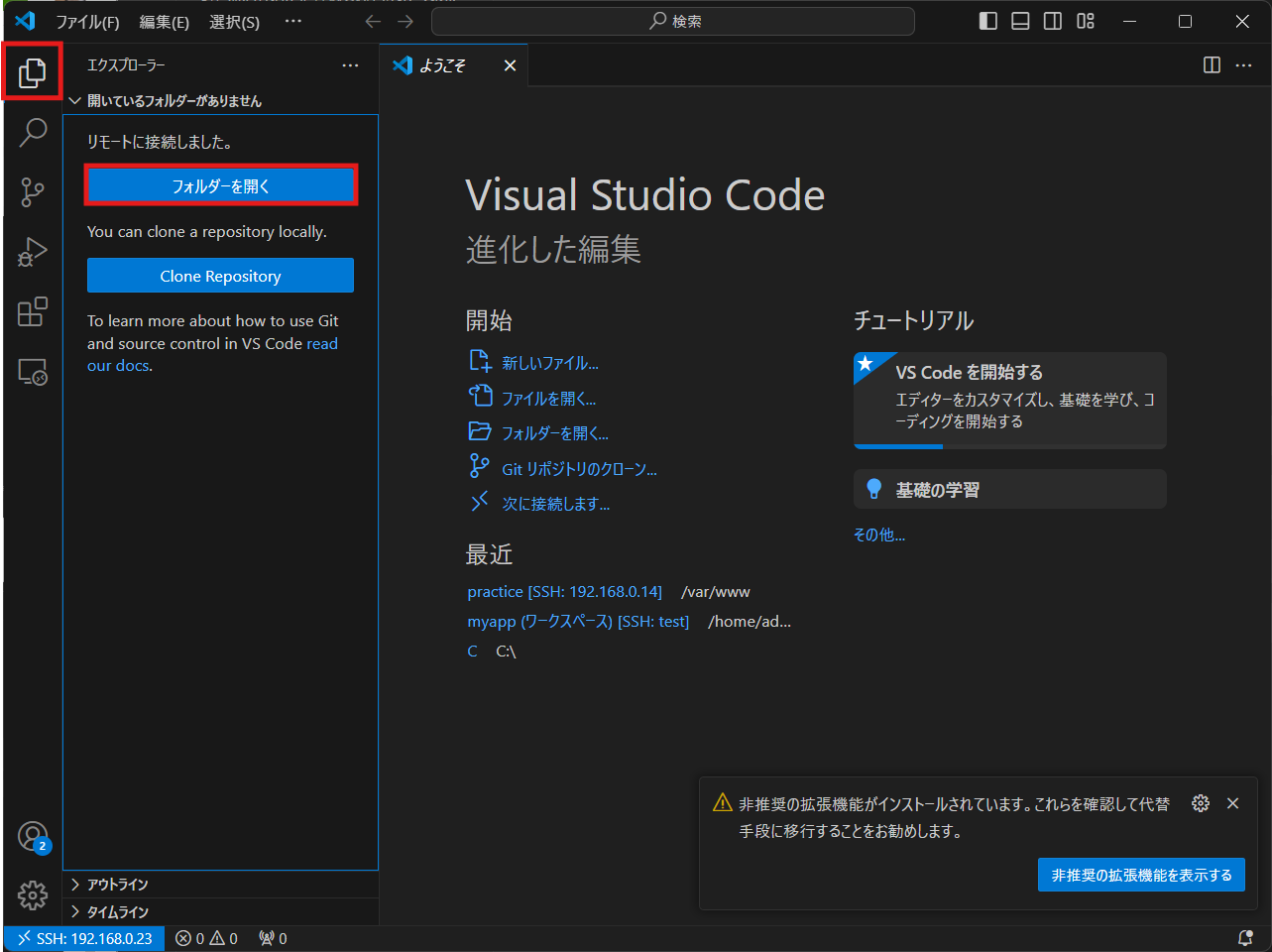Open the Search view in the activity bar

tap(33, 132)
